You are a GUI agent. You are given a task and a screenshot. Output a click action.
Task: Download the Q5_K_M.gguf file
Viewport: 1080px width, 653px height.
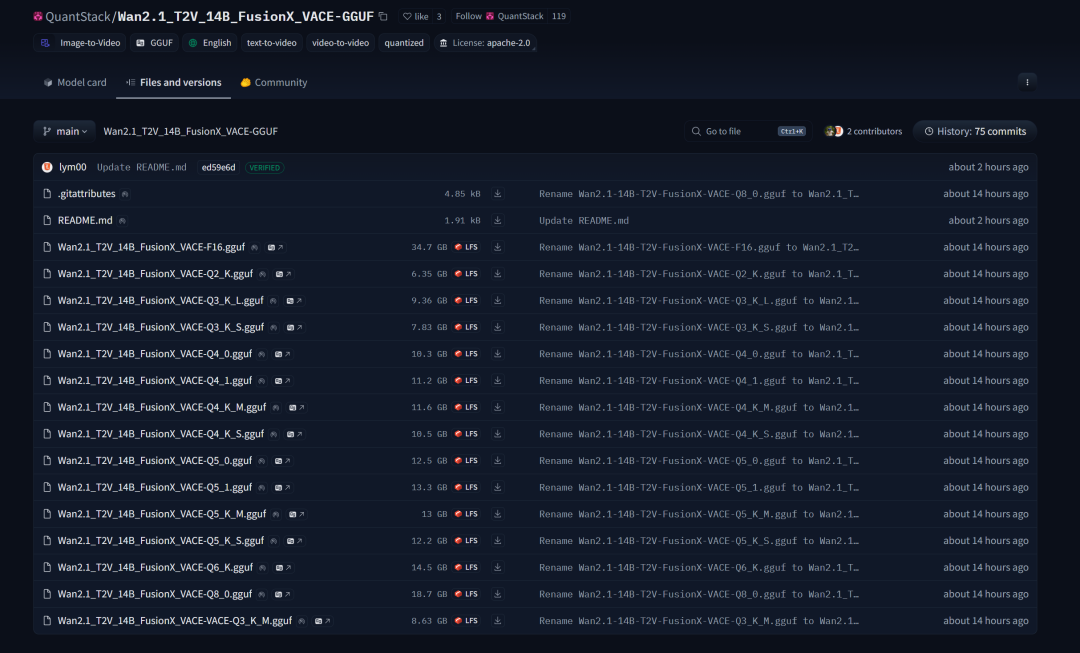tap(497, 515)
